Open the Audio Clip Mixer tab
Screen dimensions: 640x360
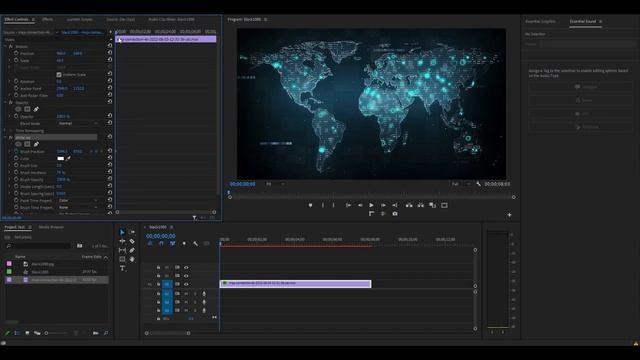(x=171, y=19)
